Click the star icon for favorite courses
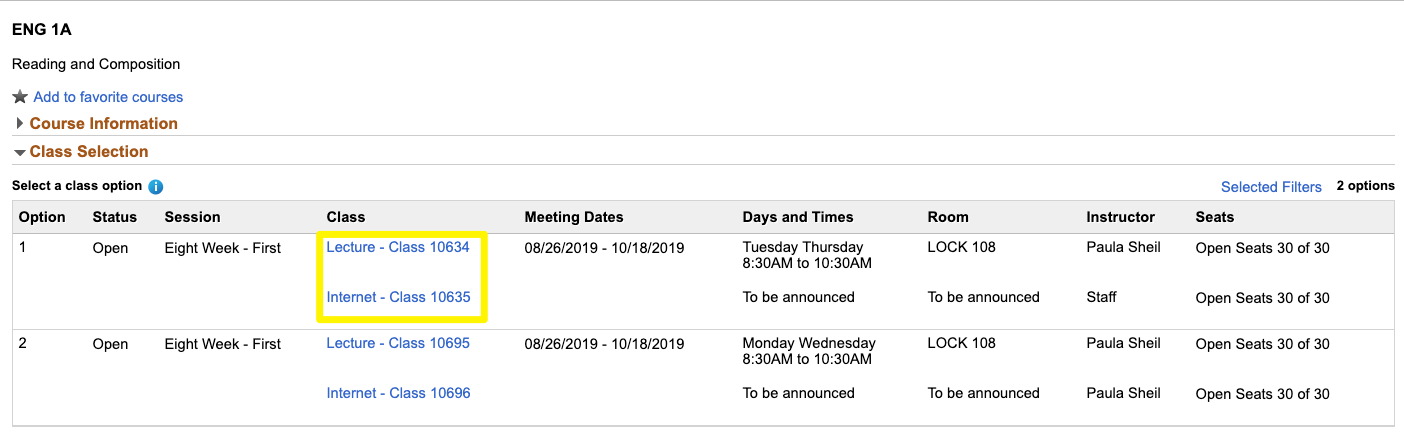Image resolution: width=1404 pixels, height=435 pixels. point(19,97)
